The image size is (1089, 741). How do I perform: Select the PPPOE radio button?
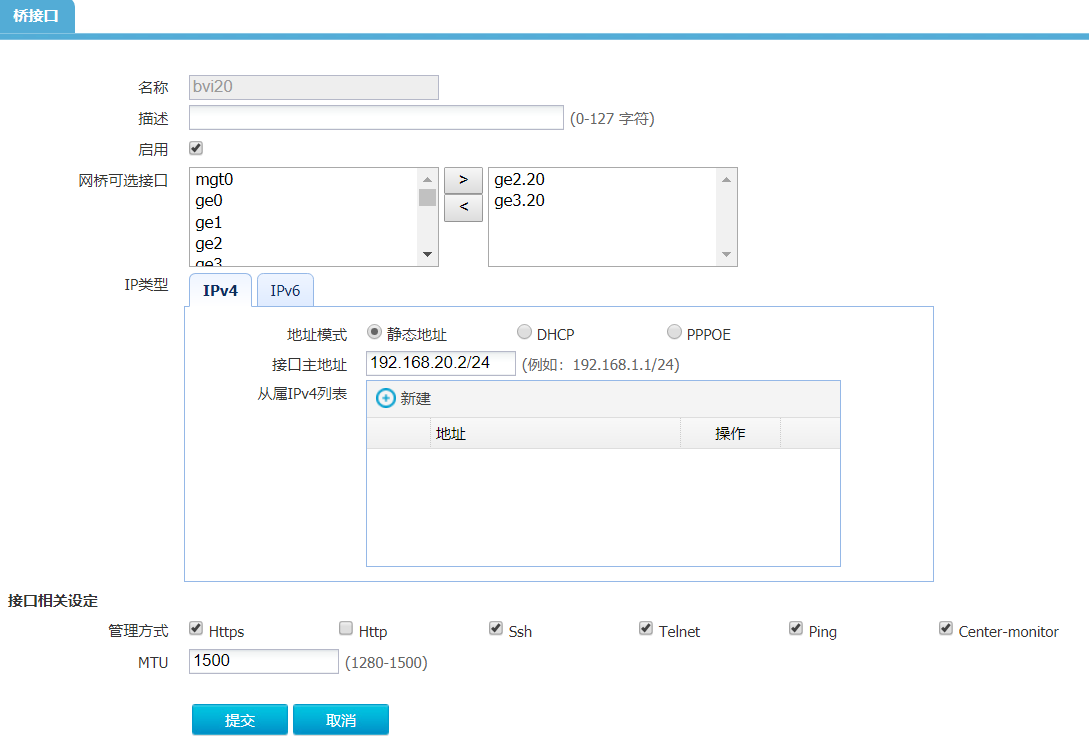tap(674, 332)
